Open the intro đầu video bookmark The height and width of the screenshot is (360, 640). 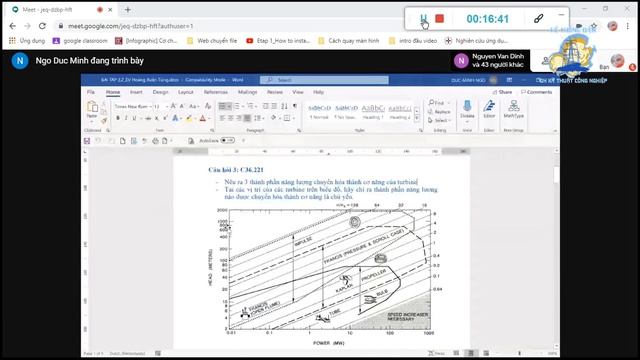pos(413,41)
